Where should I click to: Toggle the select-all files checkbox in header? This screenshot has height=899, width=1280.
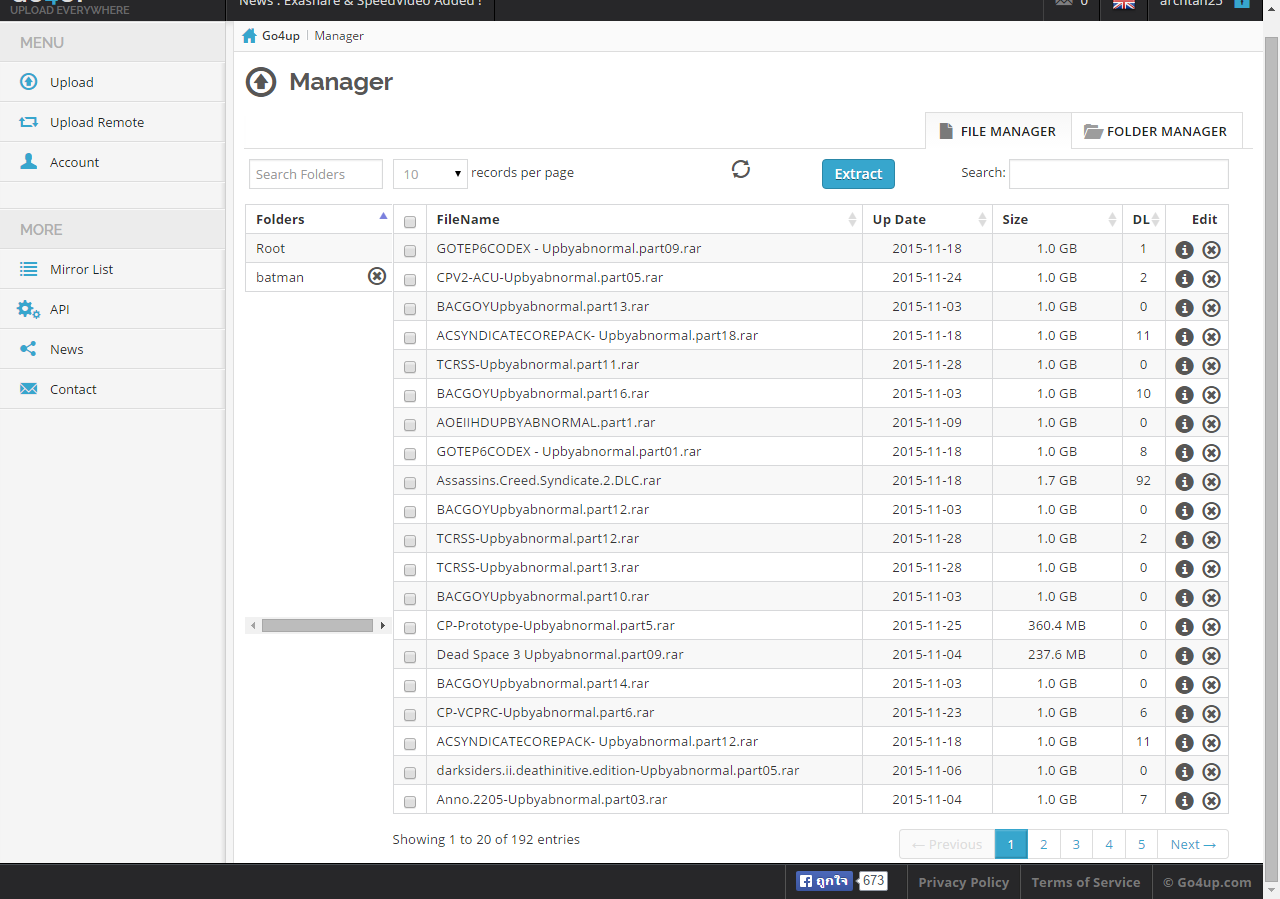pos(410,221)
